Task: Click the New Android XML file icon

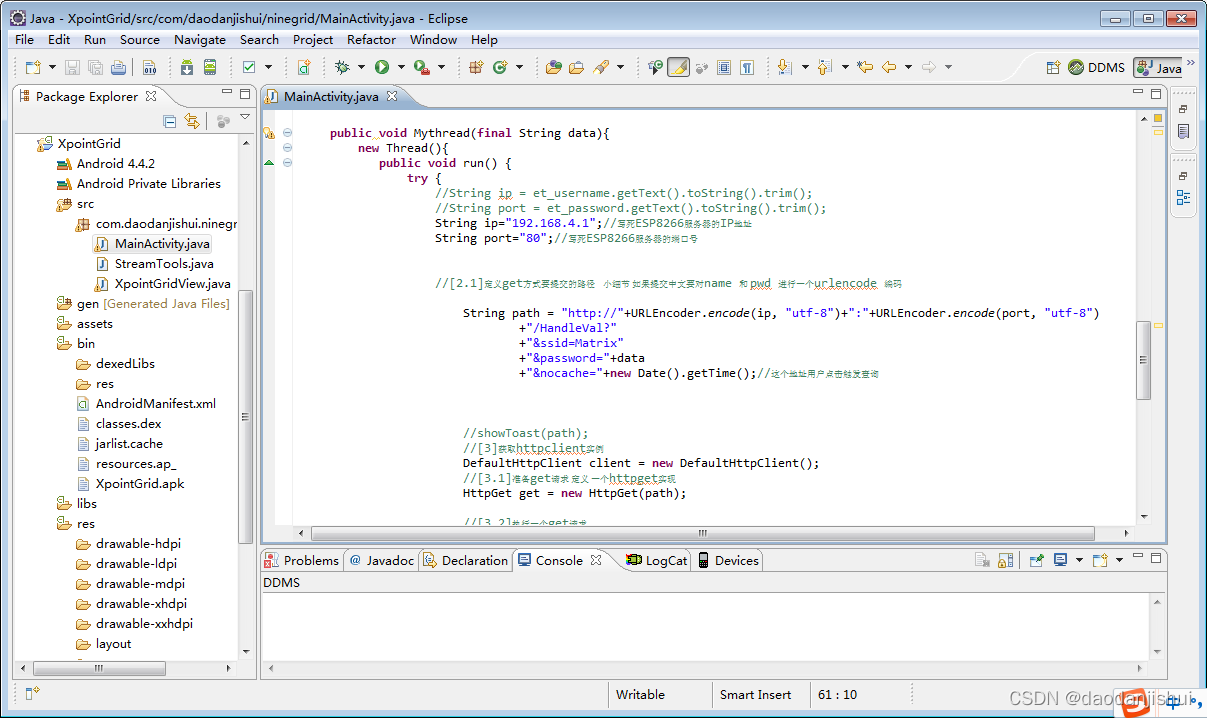Action: click(304, 67)
